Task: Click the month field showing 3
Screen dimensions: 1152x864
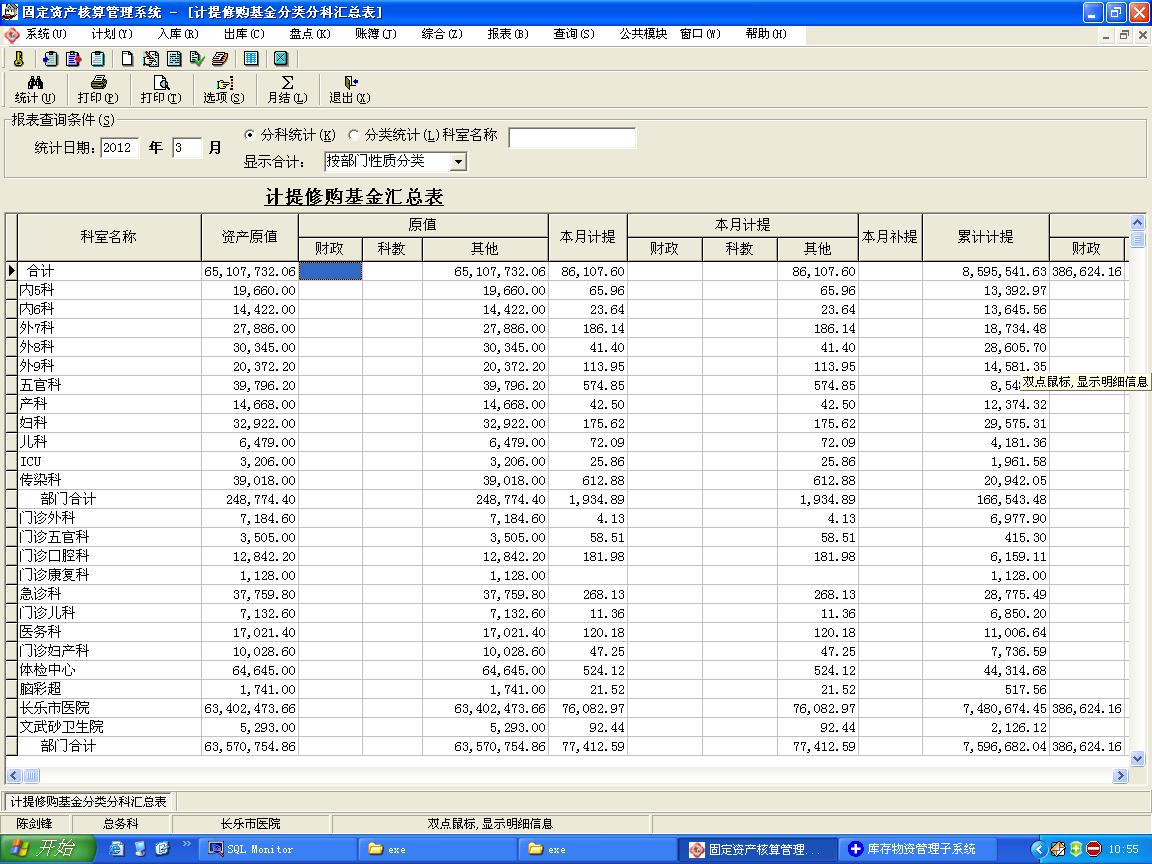Action: click(187, 148)
